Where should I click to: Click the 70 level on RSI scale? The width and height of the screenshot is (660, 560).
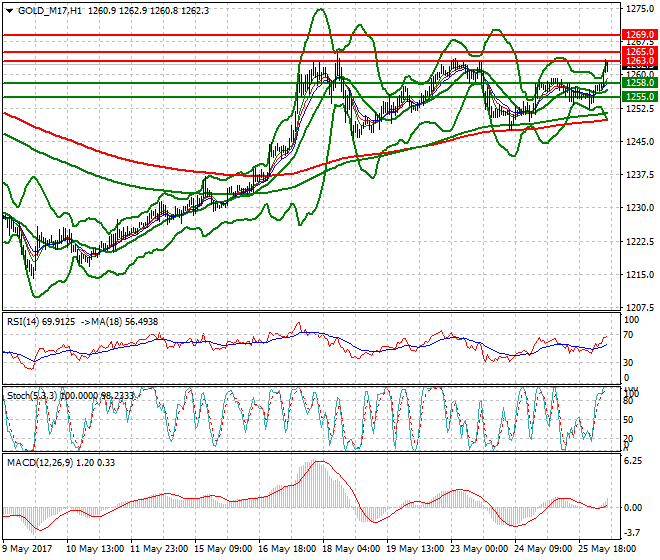click(x=628, y=335)
